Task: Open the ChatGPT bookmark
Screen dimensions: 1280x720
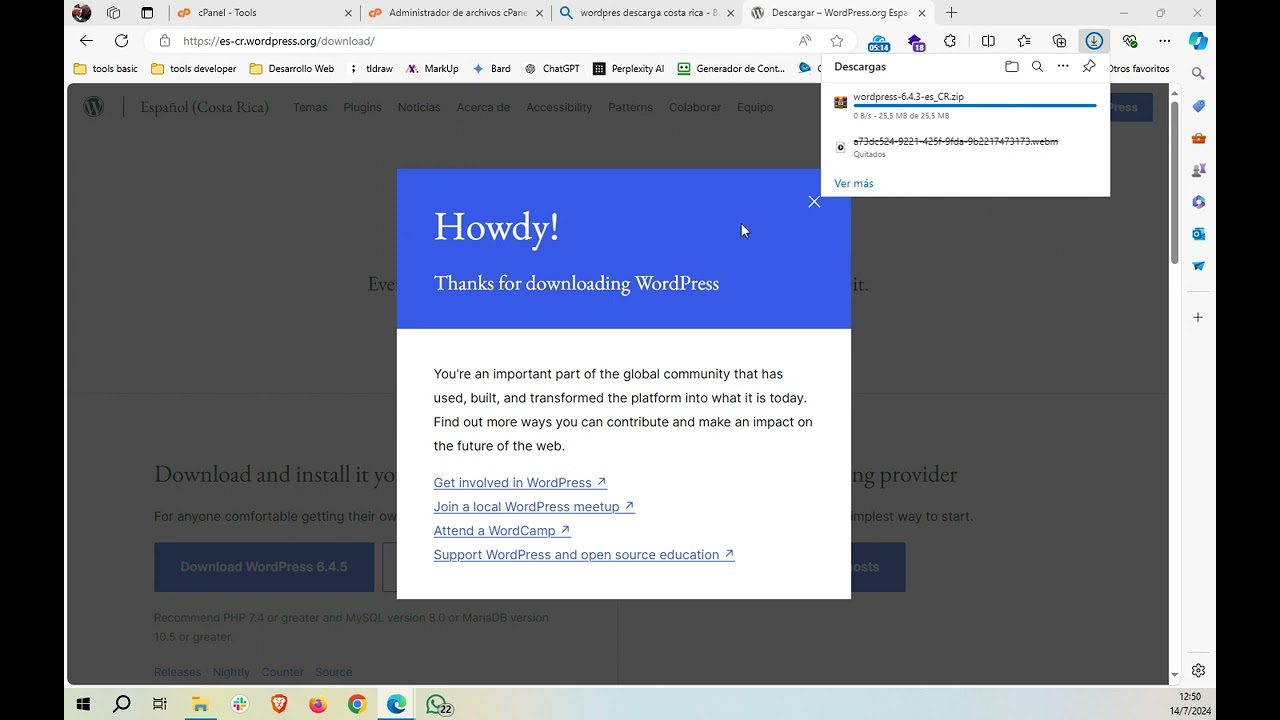Action: pyautogui.click(x=551, y=69)
